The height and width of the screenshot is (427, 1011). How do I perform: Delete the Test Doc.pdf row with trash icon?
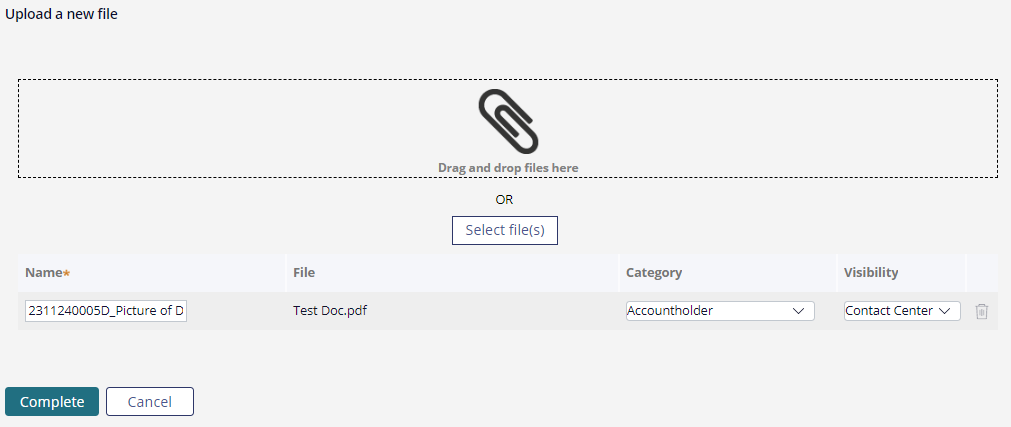point(981,311)
